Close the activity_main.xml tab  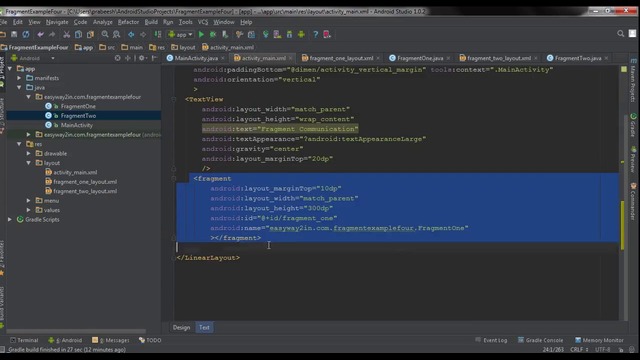point(290,58)
